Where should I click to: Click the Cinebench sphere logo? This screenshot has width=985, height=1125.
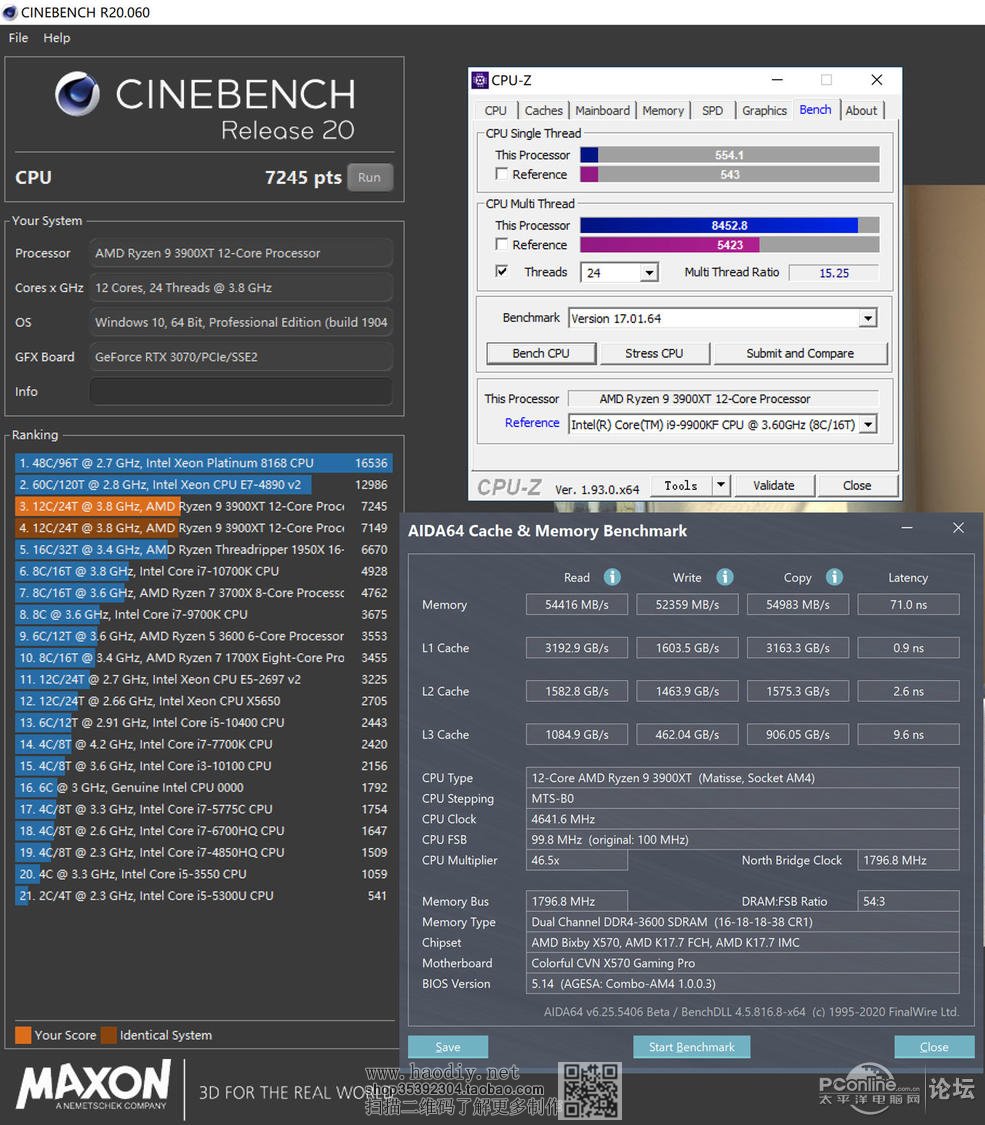pos(78,94)
